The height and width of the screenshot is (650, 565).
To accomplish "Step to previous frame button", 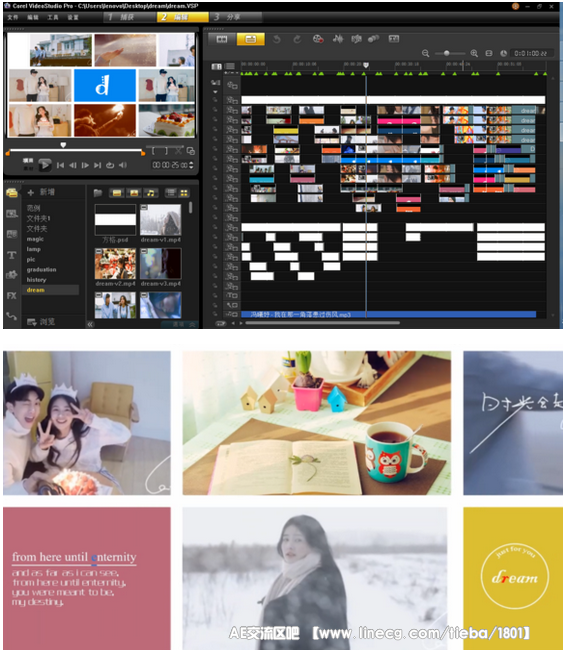I will coord(73,165).
